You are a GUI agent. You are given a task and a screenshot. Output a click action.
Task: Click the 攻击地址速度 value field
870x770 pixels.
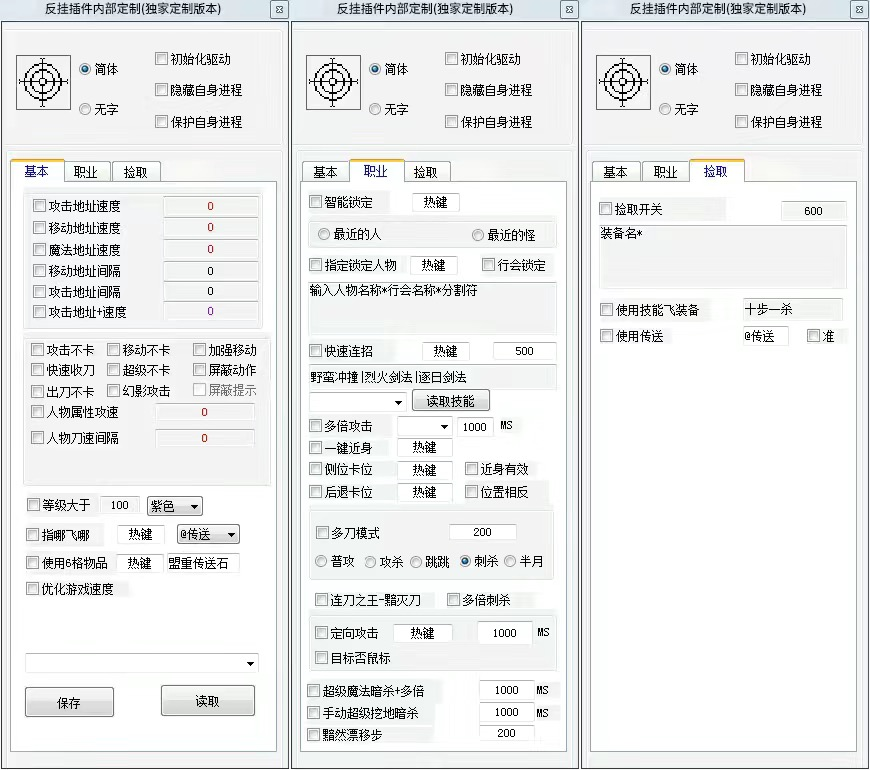coord(211,206)
